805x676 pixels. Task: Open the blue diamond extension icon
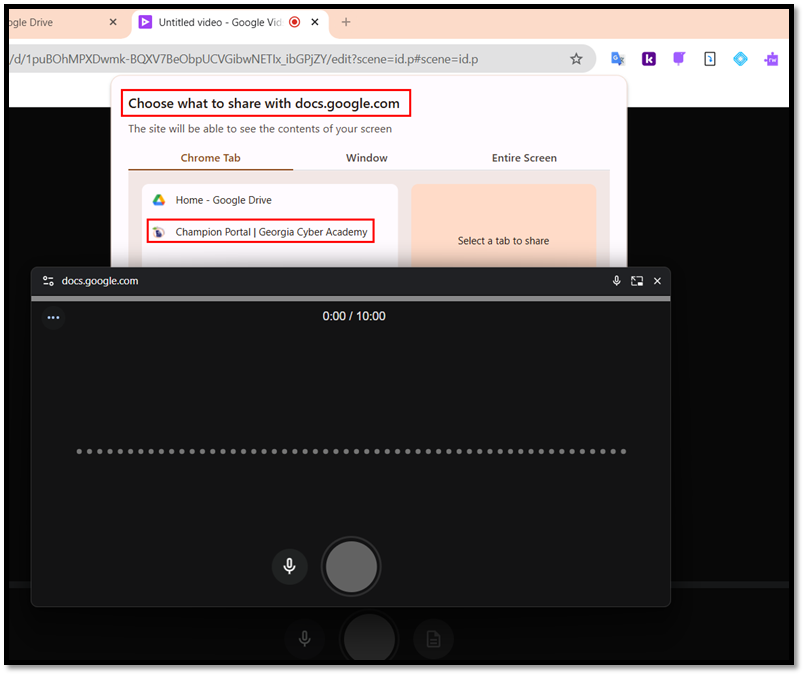(x=740, y=59)
